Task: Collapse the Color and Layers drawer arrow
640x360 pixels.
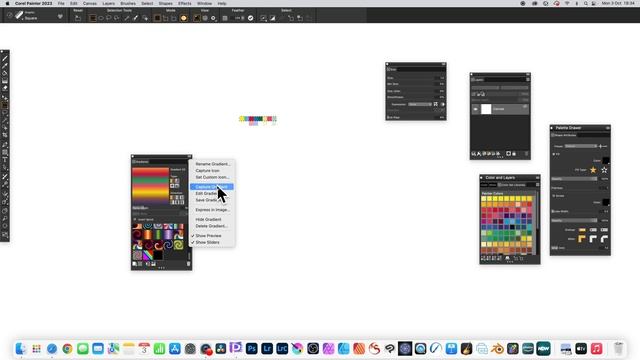Action: tap(482, 178)
